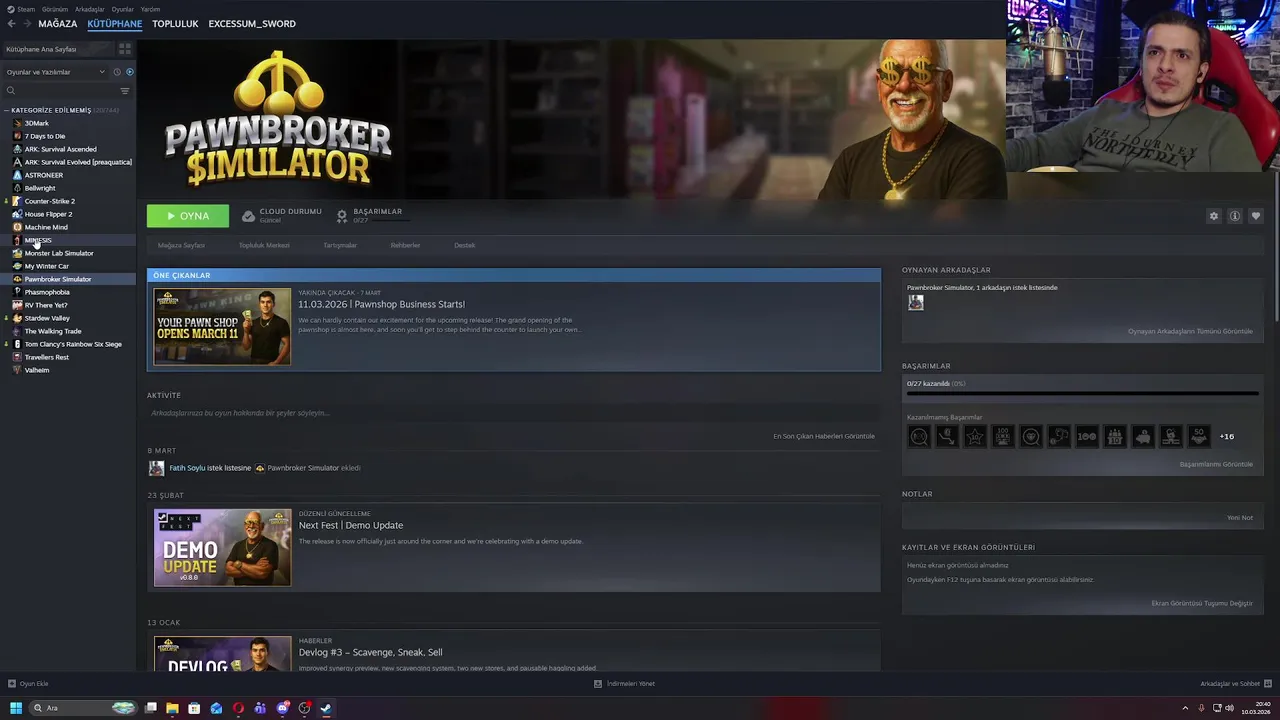Open game settings gear icon
This screenshot has width=1280, height=720.
(x=1214, y=216)
